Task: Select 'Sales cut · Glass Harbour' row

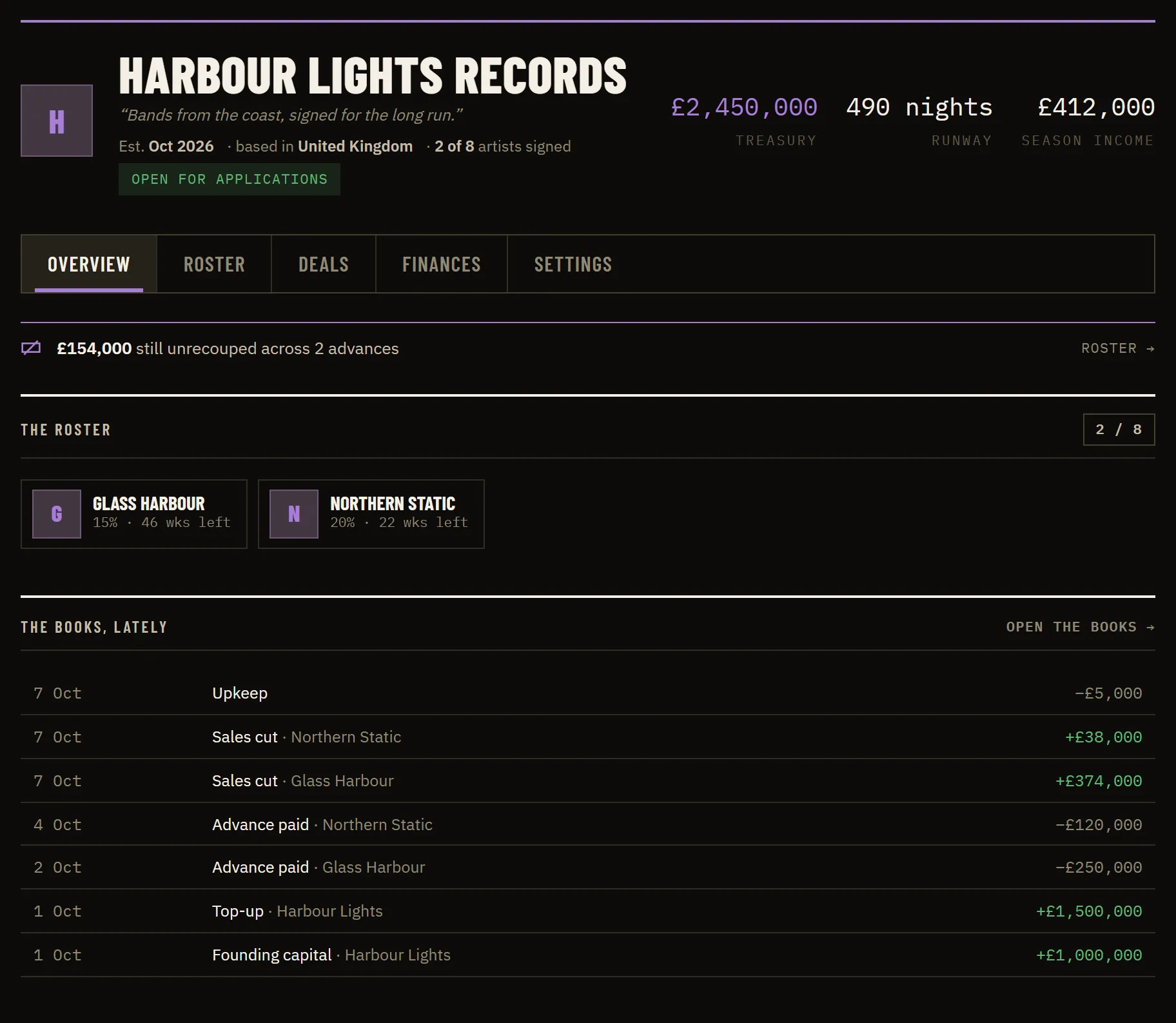Action: click(588, 781)
